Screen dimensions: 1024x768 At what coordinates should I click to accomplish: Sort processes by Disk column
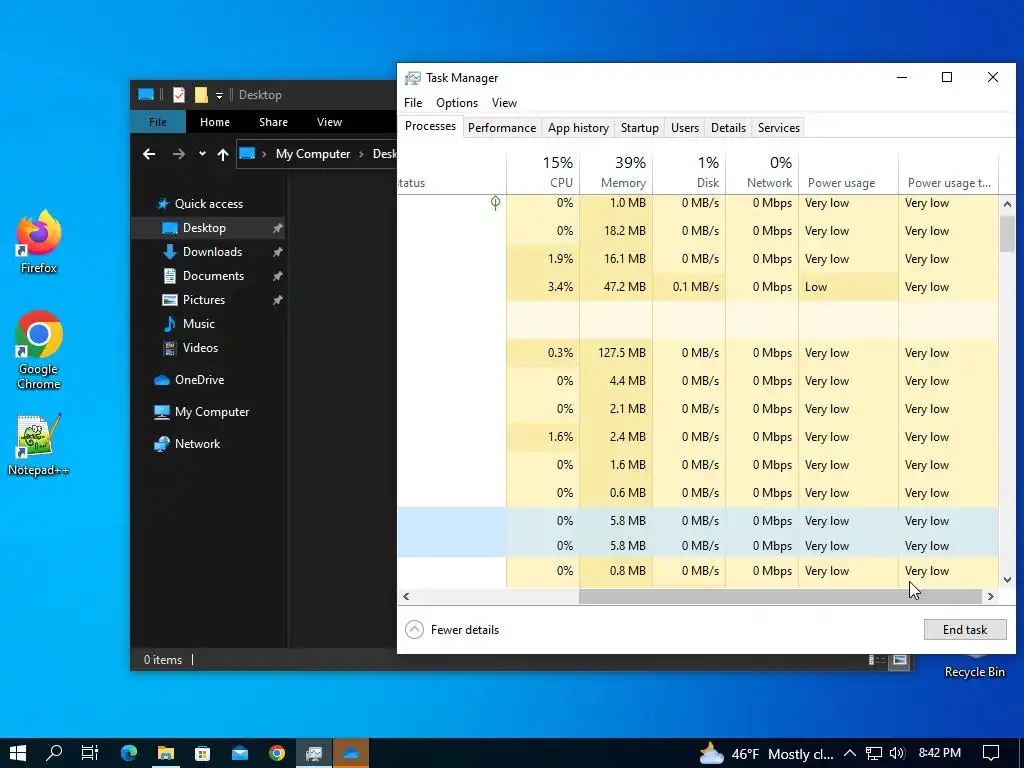689,172
